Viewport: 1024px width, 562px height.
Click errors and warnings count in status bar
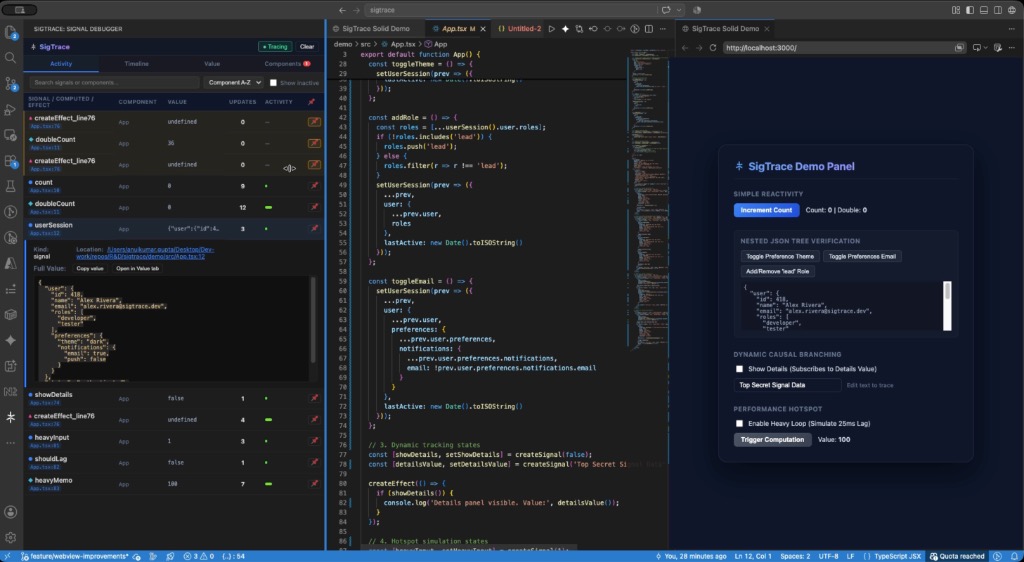coord(199,556)
